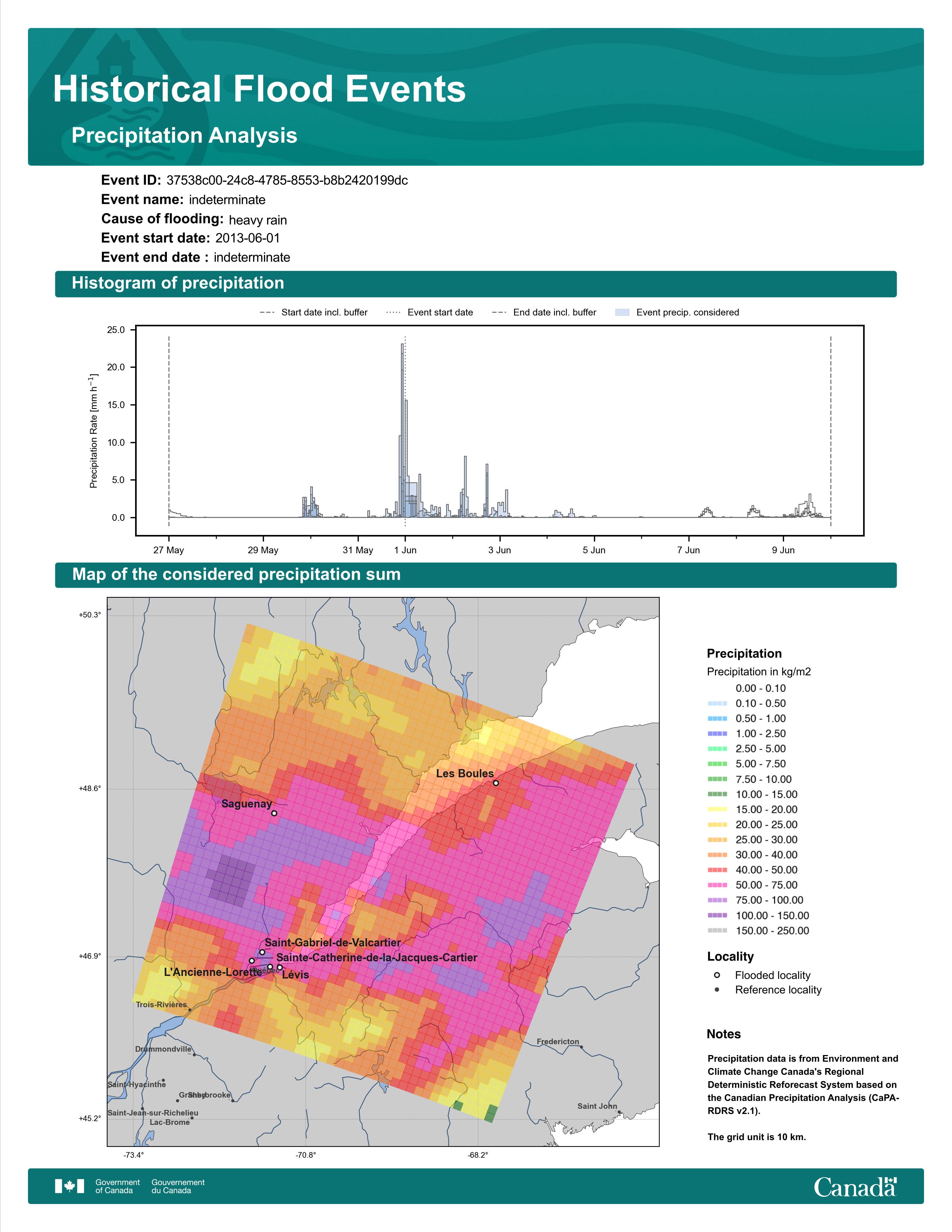Click the Event name value indeterminate

click(227, 200)
